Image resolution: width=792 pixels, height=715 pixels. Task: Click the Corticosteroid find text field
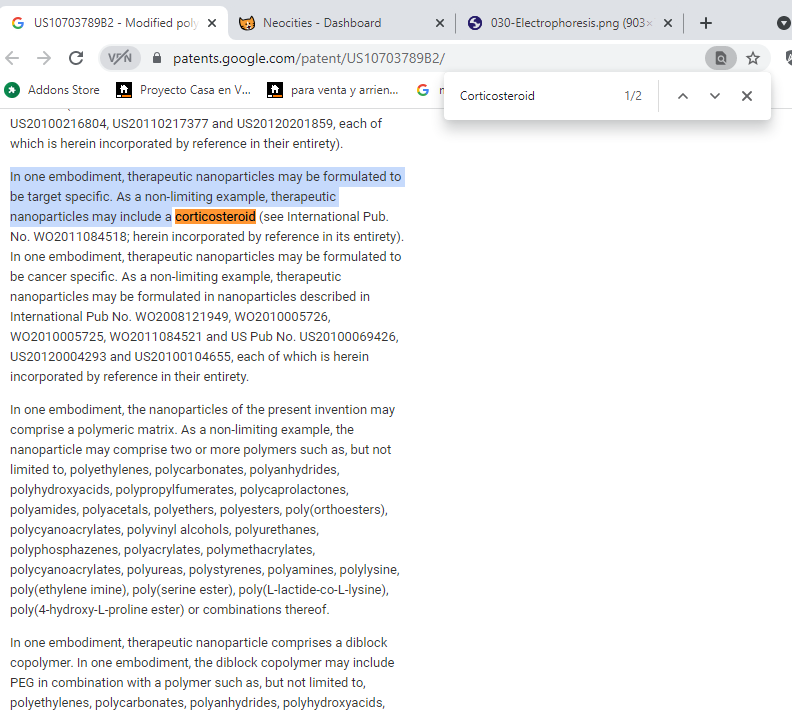coord(530,96)
